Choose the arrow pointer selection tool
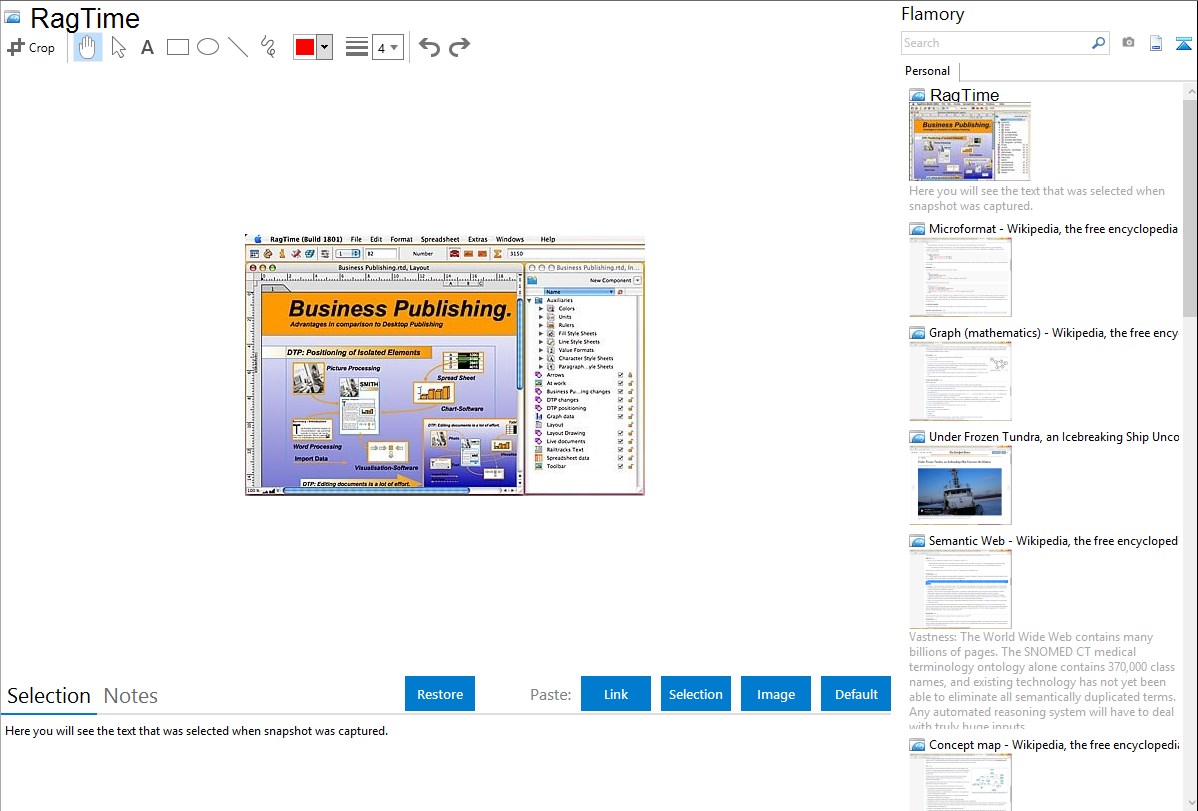Screen dimensions: 1198x811 [118, 47]
